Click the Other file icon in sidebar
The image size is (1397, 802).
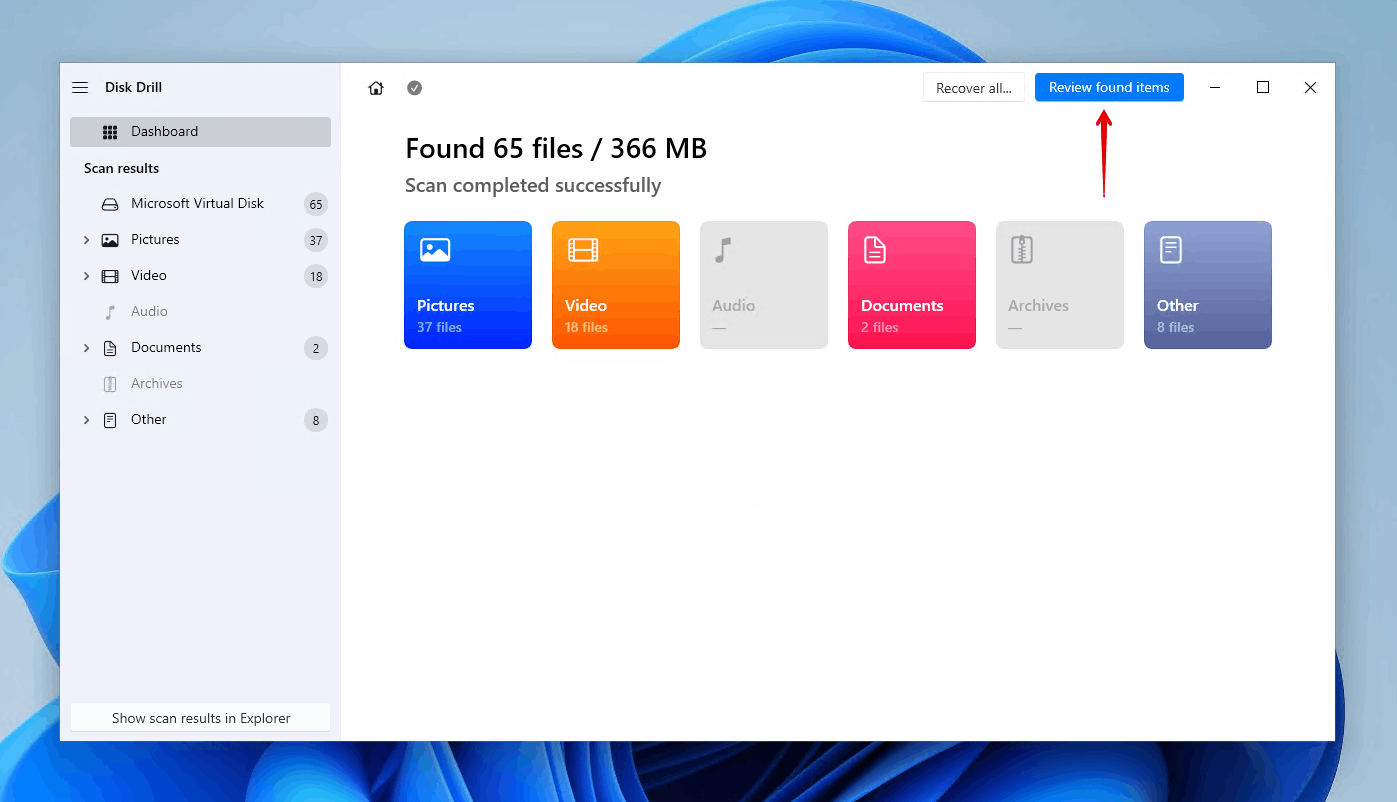110,420
